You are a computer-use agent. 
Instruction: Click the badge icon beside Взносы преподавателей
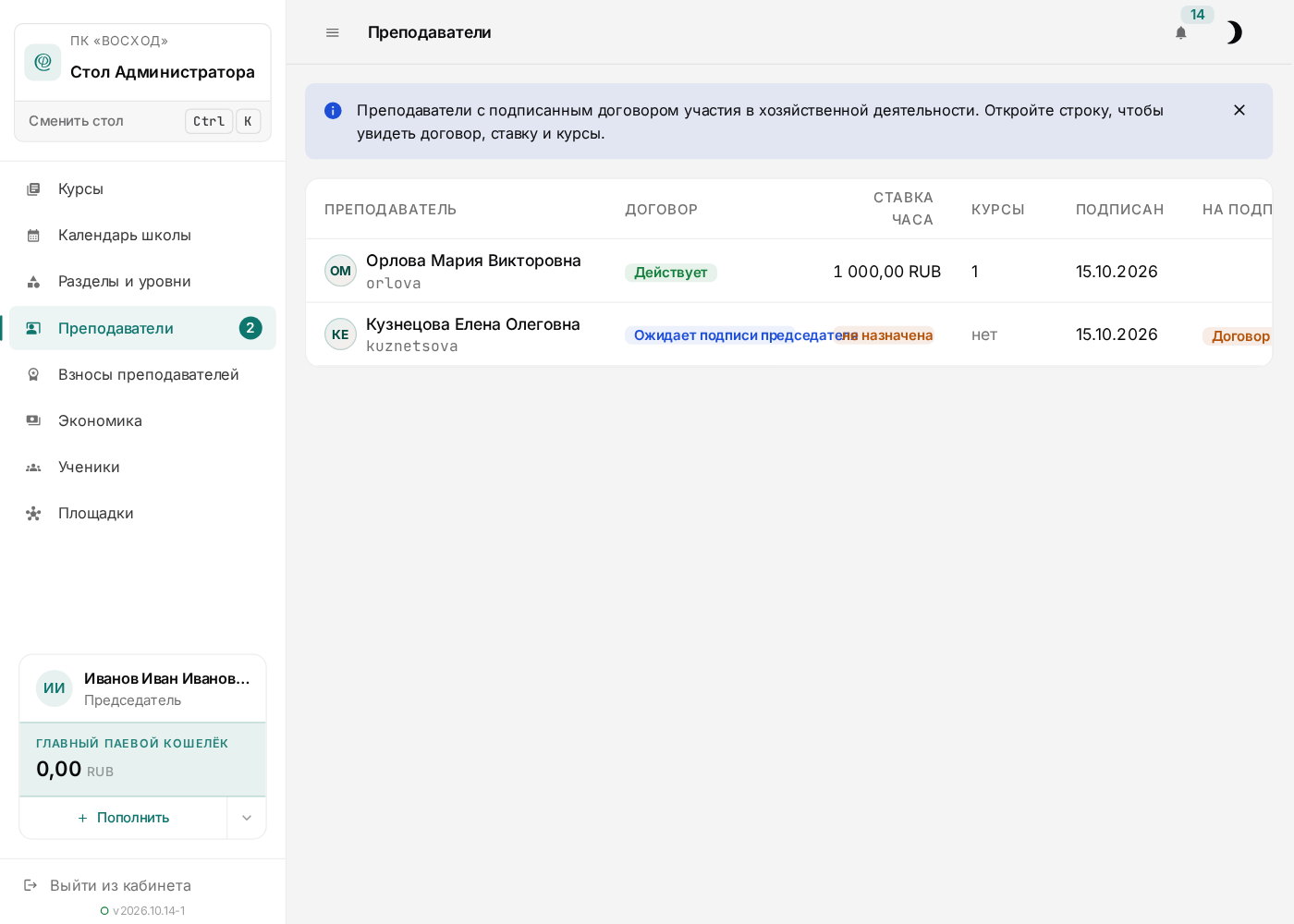[x=33, y=374]
